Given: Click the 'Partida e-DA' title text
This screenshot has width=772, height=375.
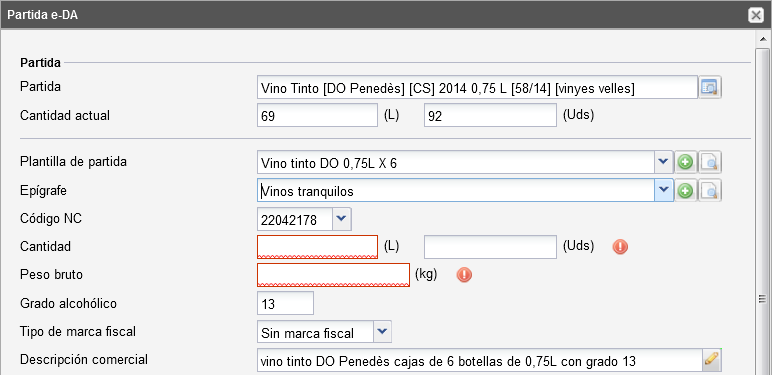Looking at the screenshot, I should [43, 15].
